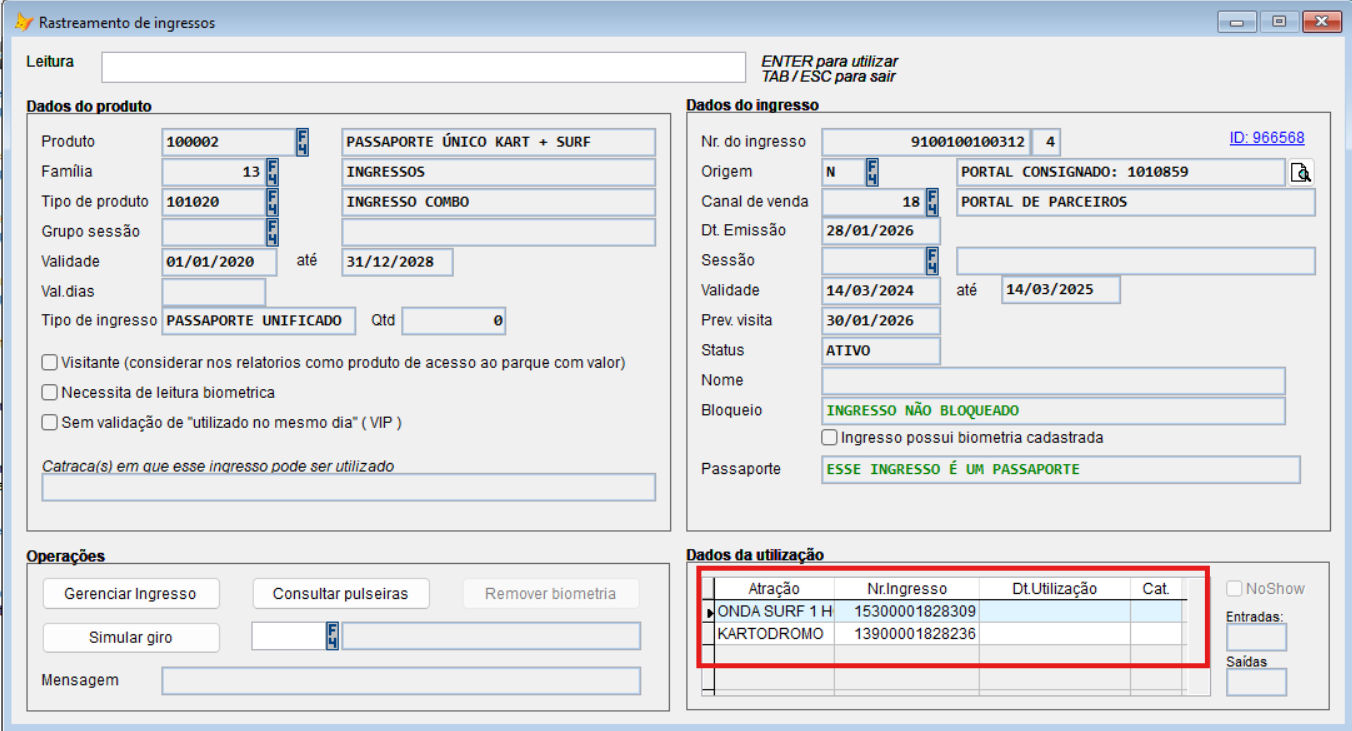Viewport: 1352px width, 731px height.
Task: Toggle Sem validação de utilizado no mesmo dia
Action: tap(49, 423)
